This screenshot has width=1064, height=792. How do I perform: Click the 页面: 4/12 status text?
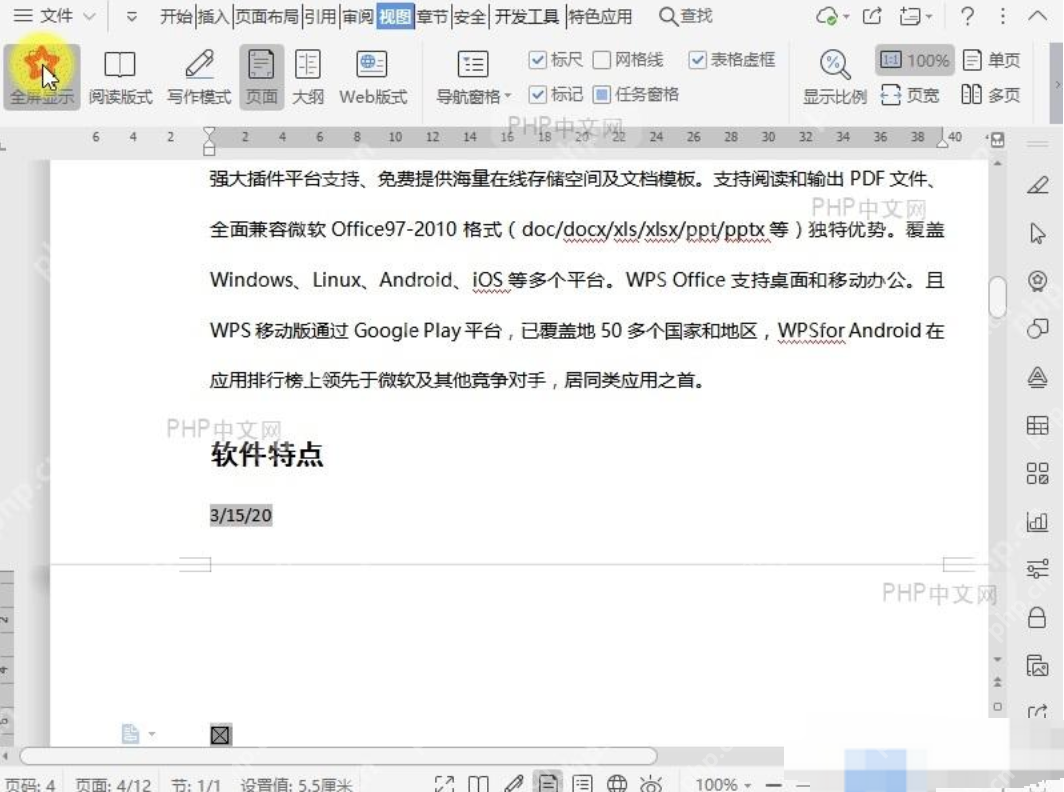click(x=113, y=785)
